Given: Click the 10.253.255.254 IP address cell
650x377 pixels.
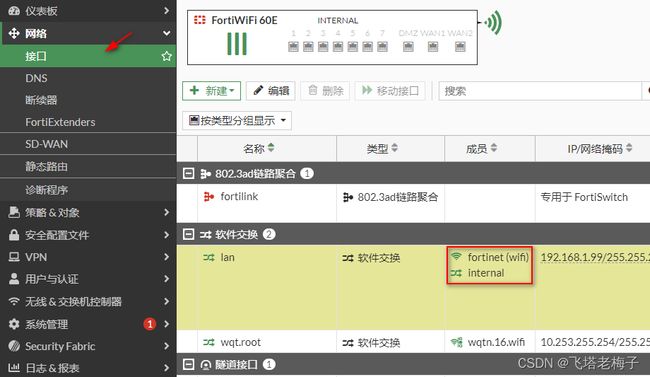Looking at the screenshot, I should pyautogui.click(x=595, y=342).
